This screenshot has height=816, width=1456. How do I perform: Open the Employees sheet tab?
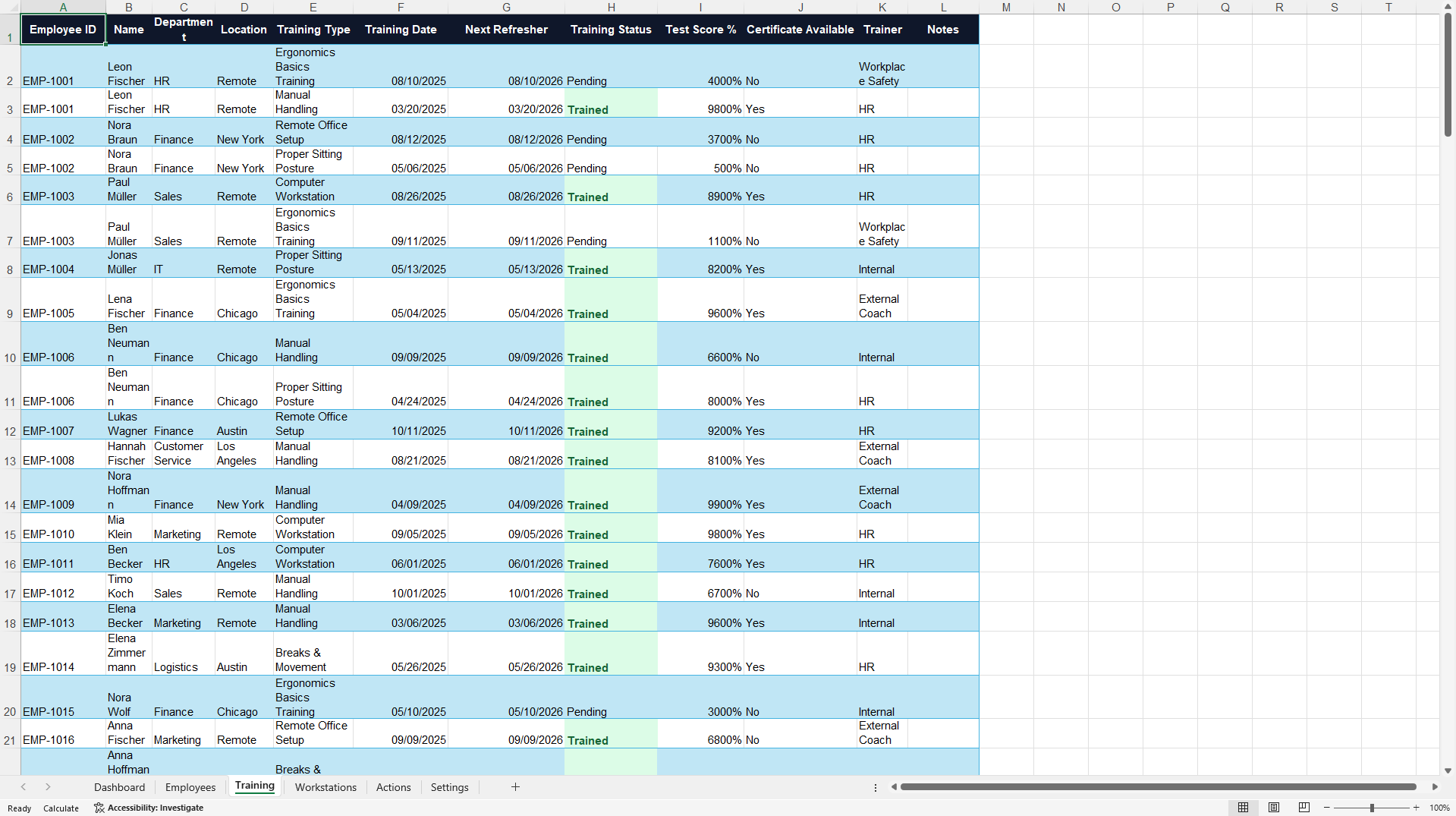point(190,787)
